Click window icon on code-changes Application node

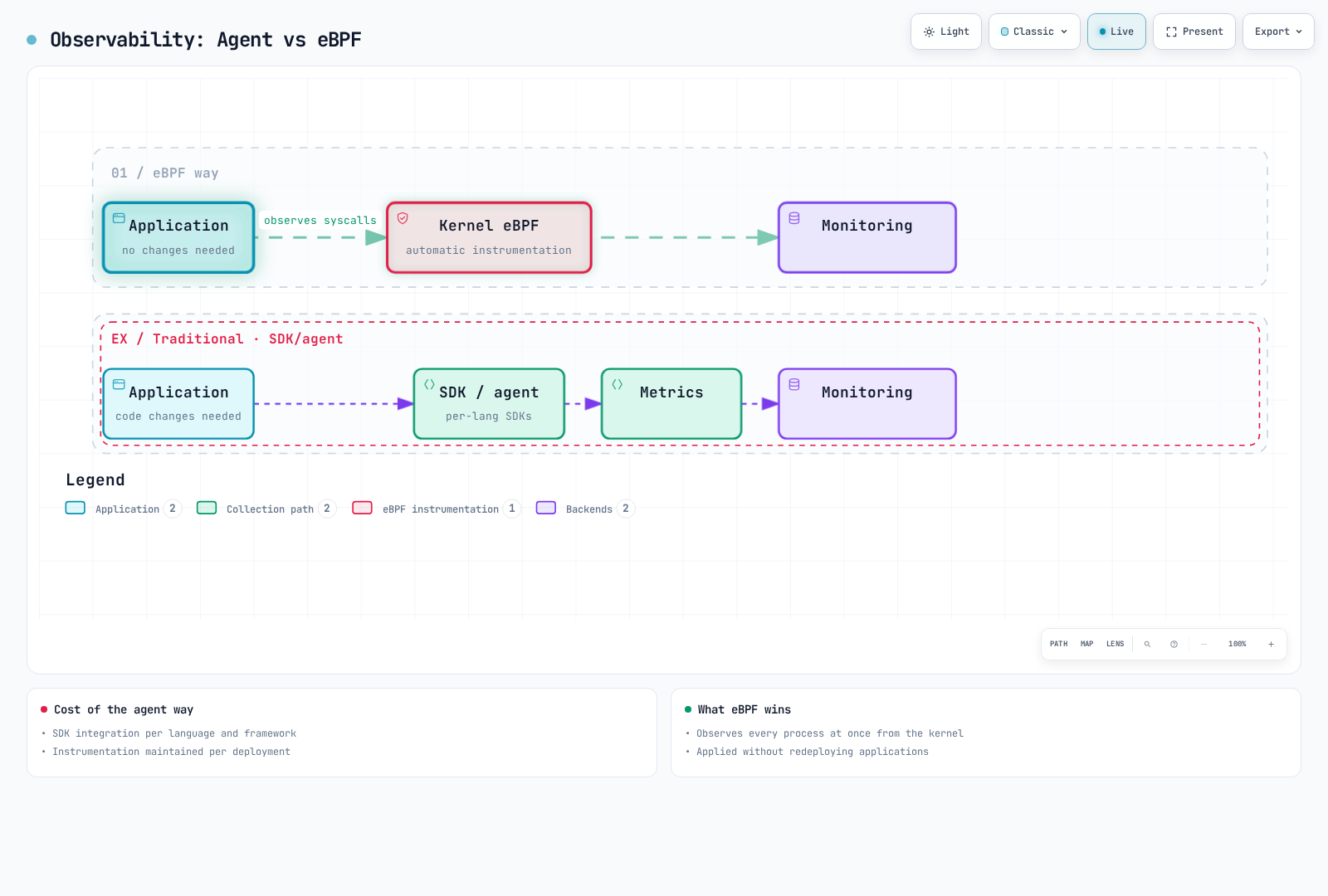coord(119,384)
